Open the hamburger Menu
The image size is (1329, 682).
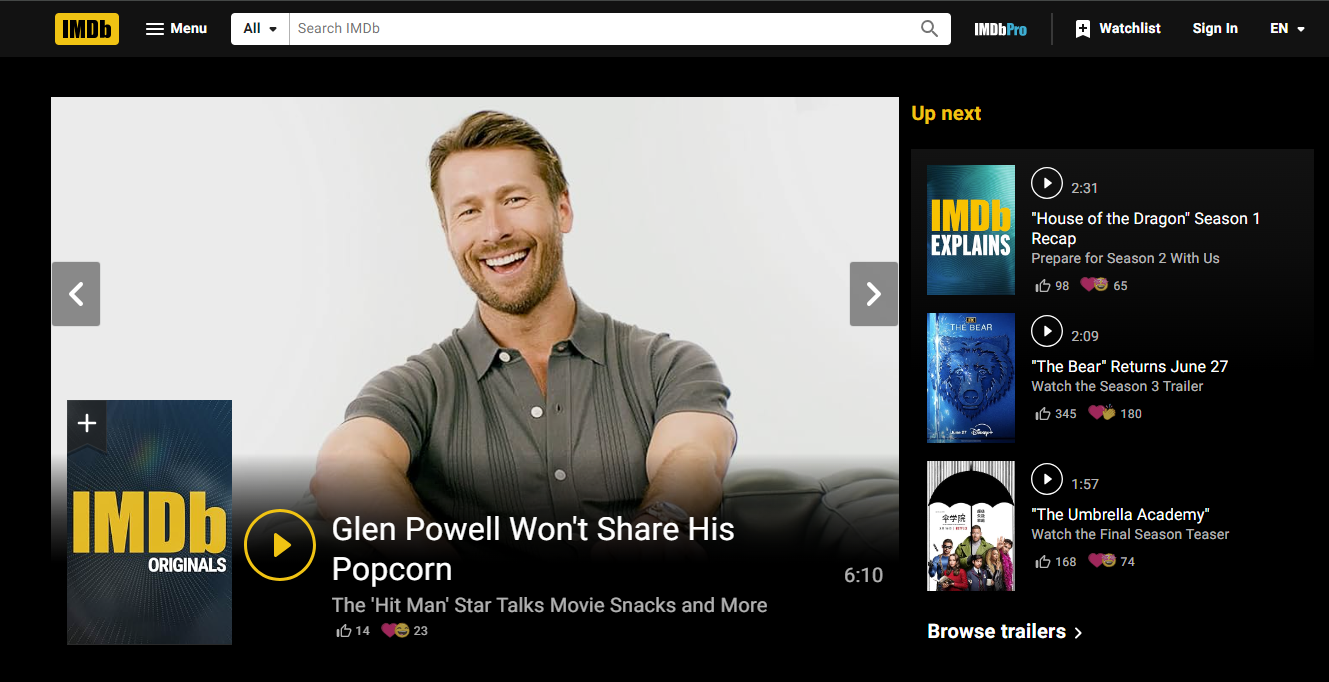176,28
